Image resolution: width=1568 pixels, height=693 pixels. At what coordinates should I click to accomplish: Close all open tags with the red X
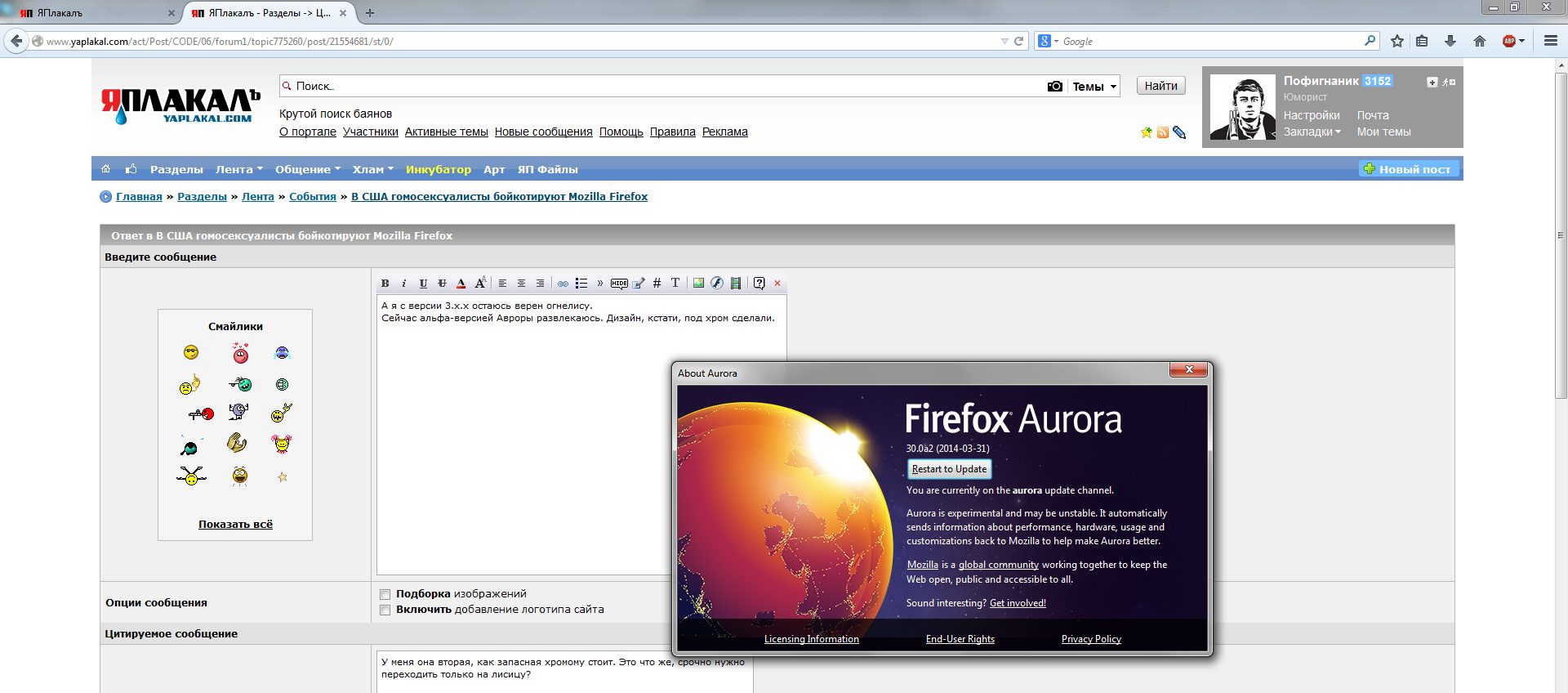click(x=777, y=284)
